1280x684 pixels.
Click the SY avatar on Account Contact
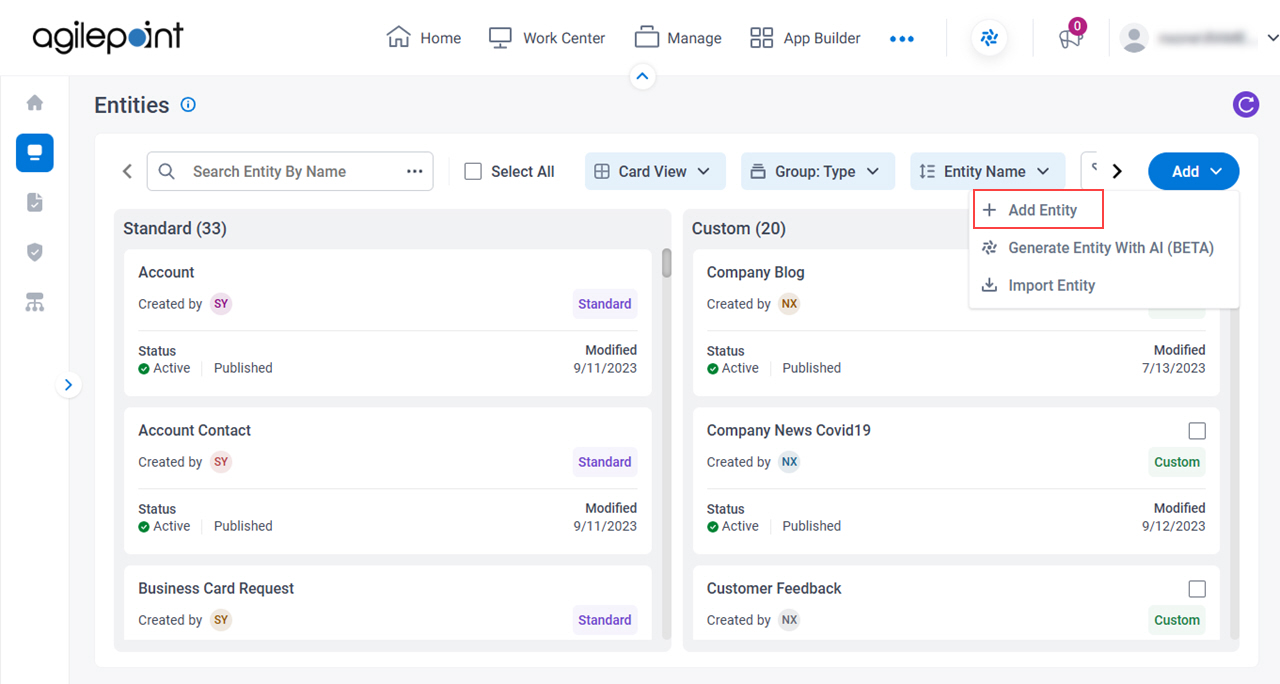coord(221,462)
